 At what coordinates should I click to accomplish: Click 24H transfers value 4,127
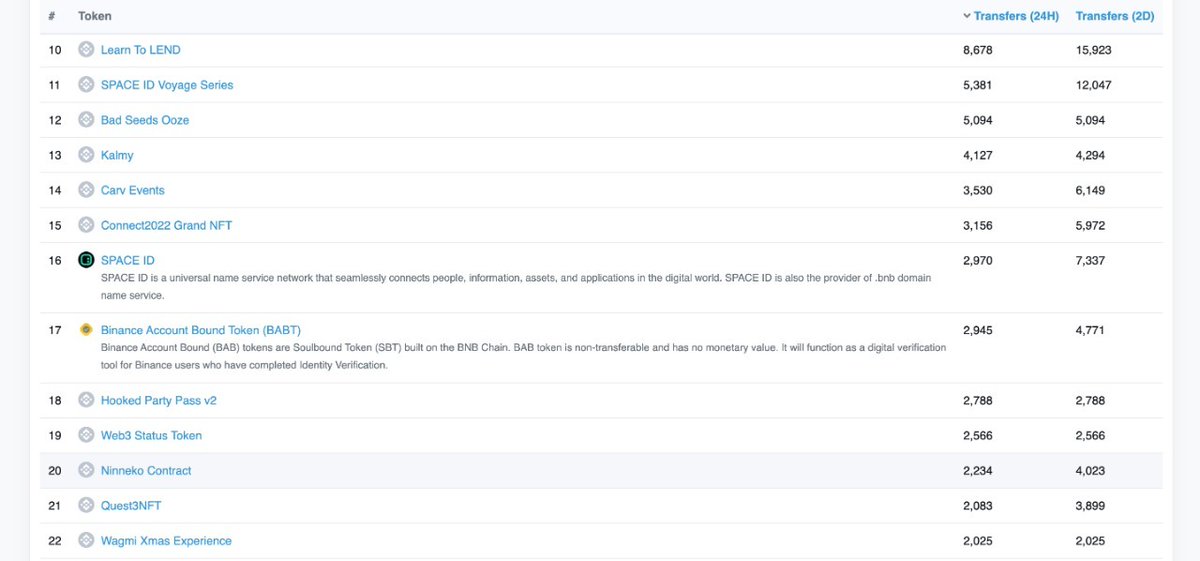tap(978, 155)
